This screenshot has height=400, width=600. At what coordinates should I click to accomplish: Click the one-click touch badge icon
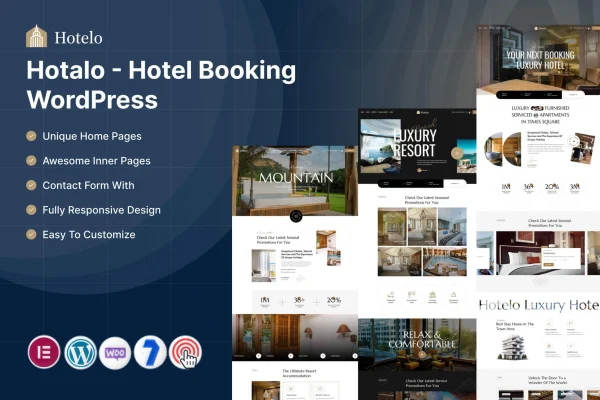186,352
